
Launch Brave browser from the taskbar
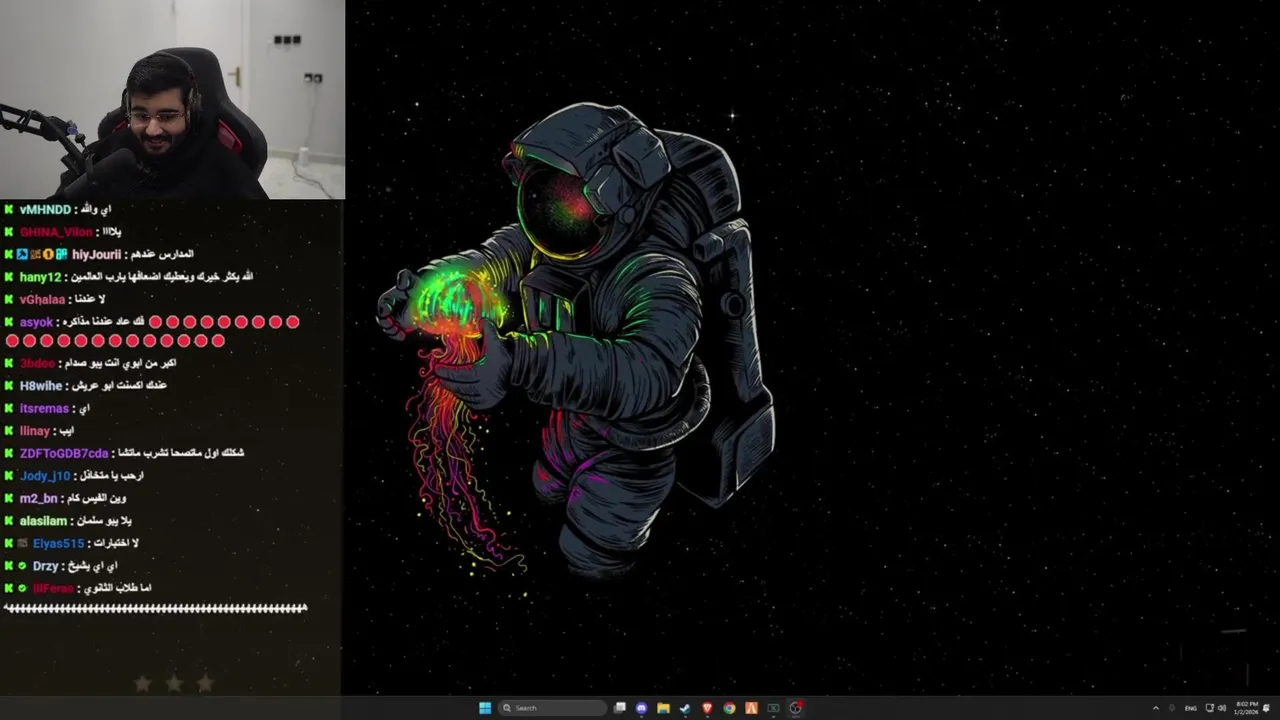707,708
